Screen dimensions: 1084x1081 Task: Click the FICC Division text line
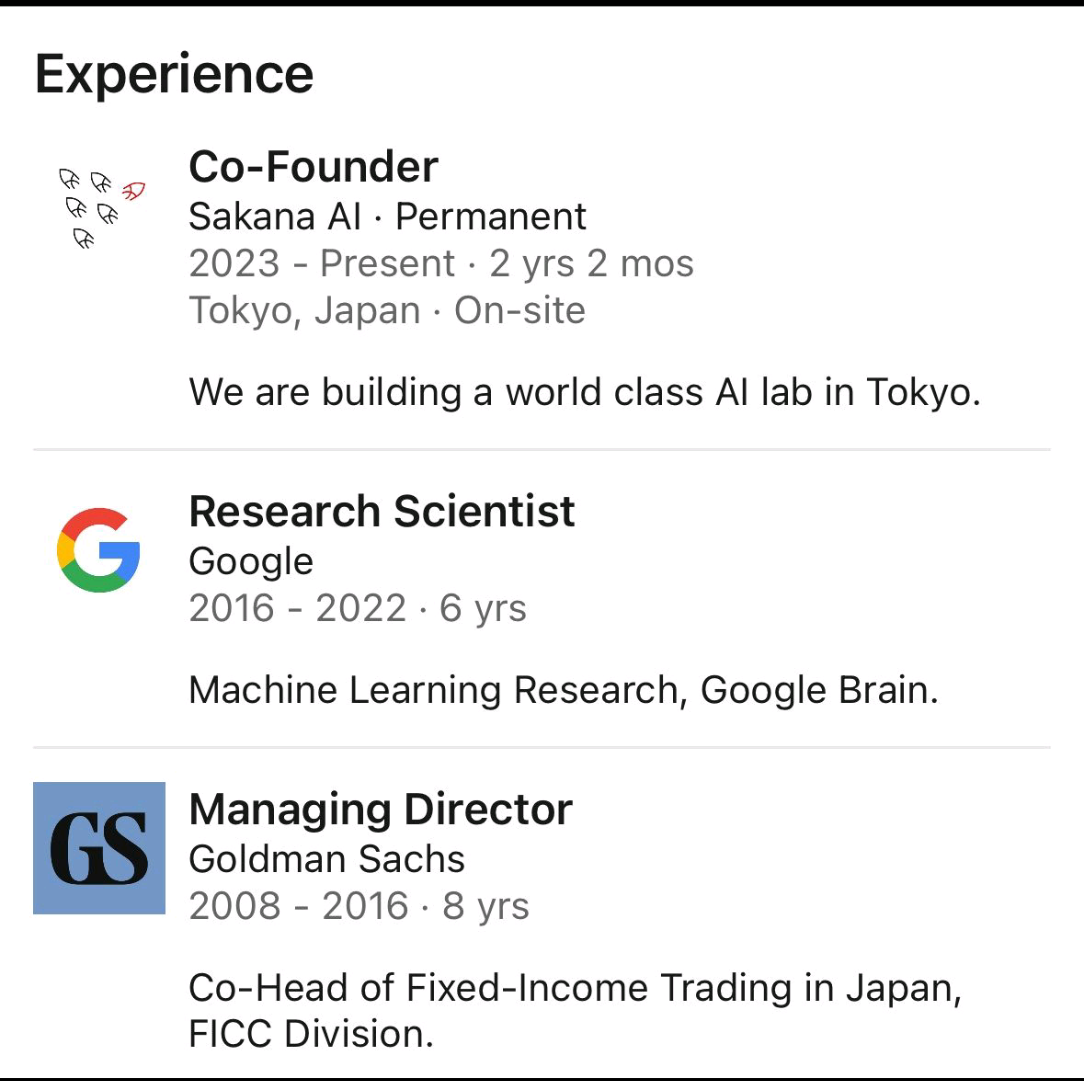tap(311, 1034)
